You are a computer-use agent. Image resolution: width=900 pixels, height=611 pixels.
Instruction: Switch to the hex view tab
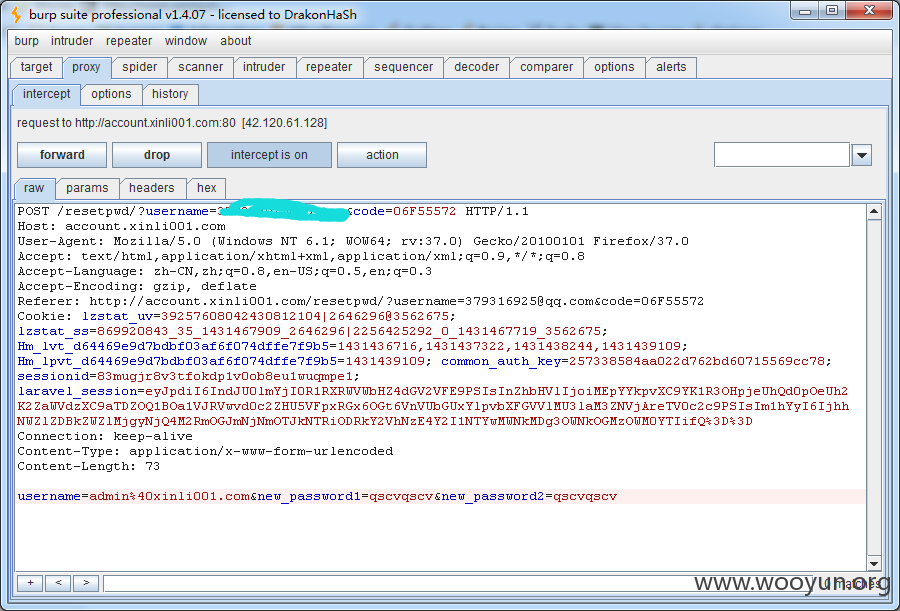point(207,188)
